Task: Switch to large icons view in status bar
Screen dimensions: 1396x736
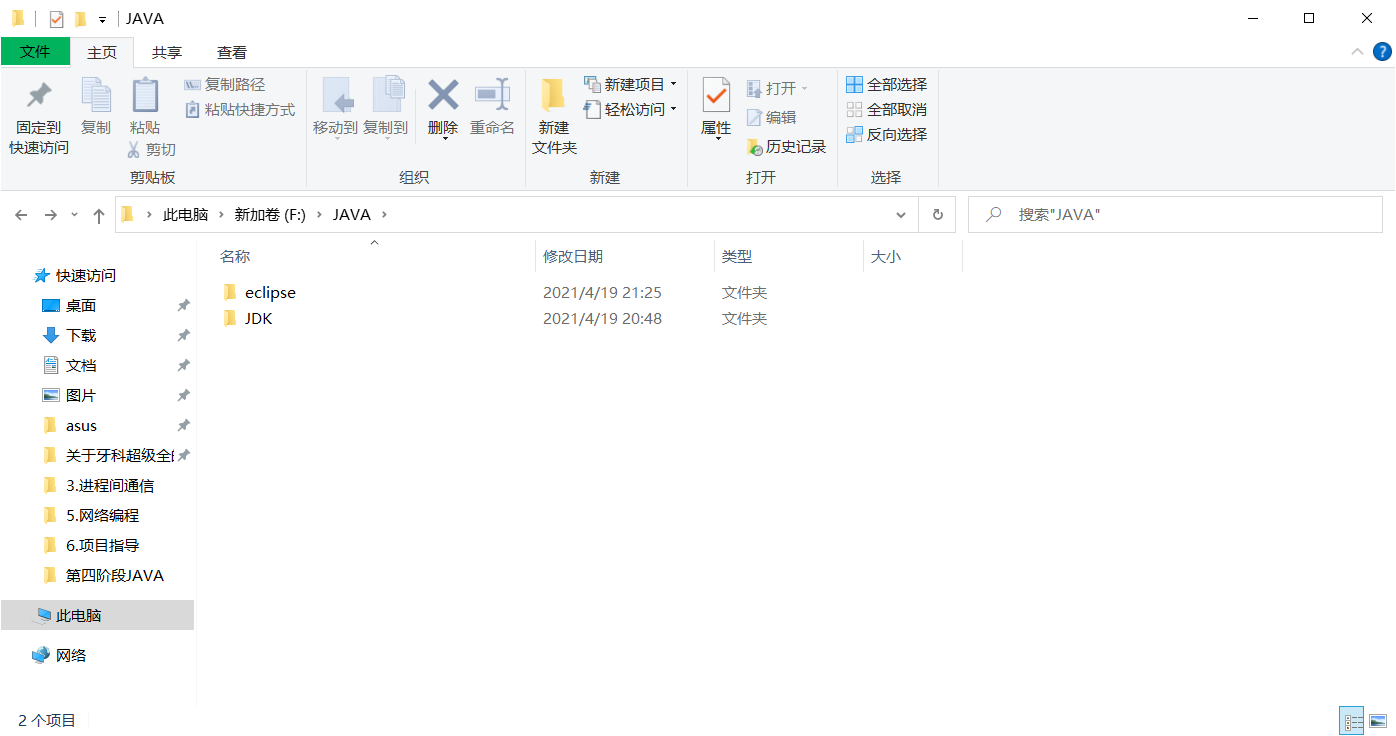Action: point(1379,720)
